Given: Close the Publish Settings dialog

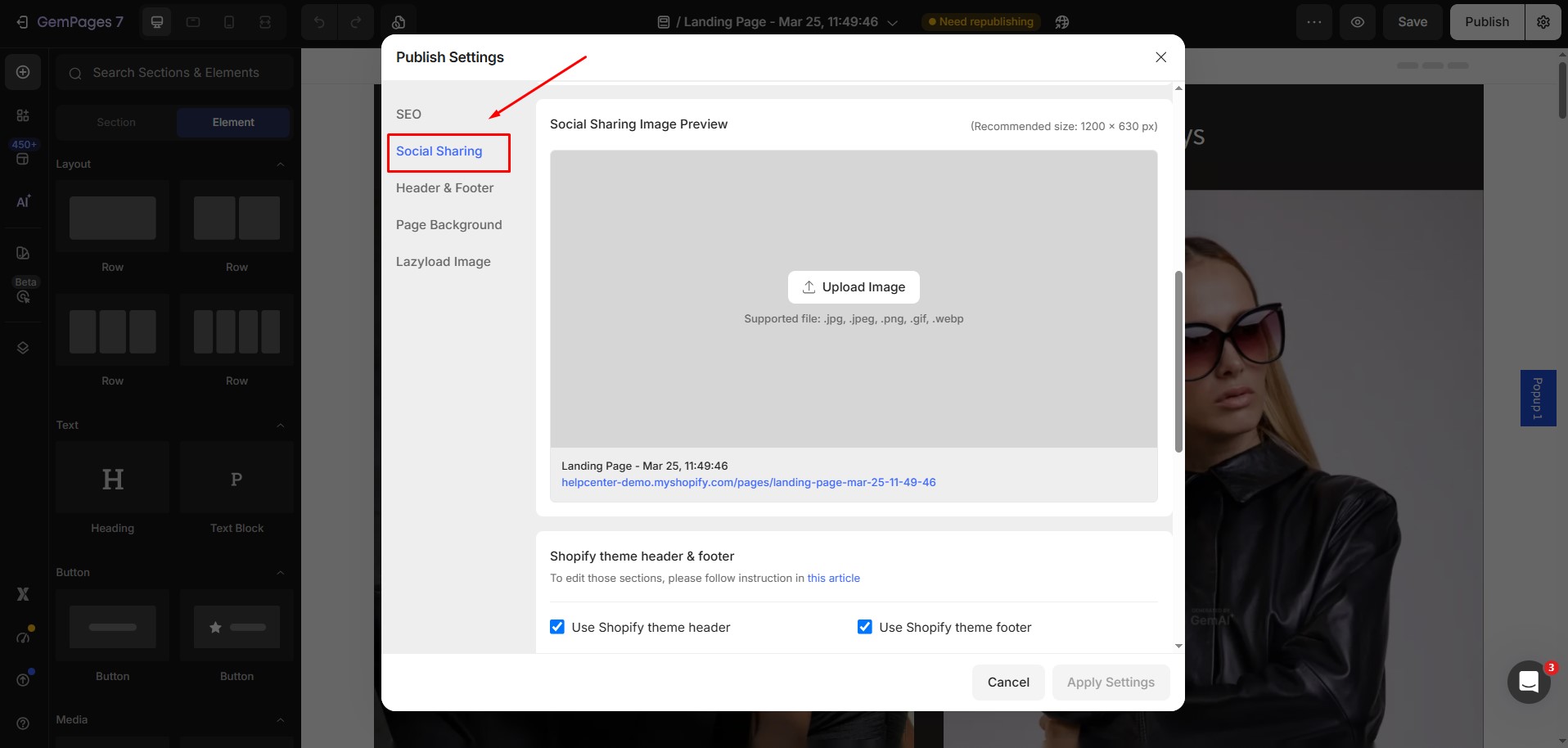Looking at the screenshot, I should 1160,57.
